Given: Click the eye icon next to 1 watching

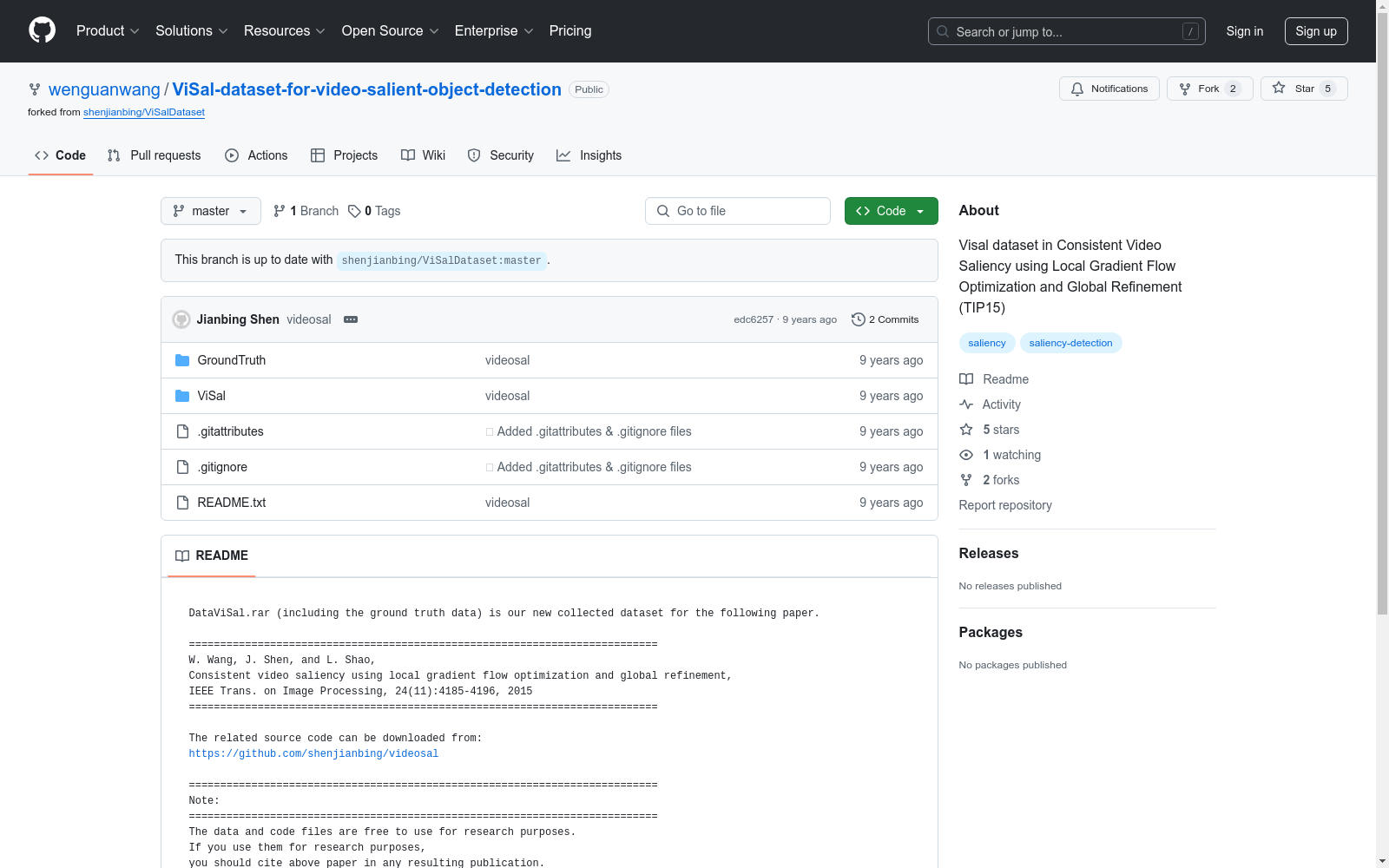Looking at the screenshot, I should (966, 455).
